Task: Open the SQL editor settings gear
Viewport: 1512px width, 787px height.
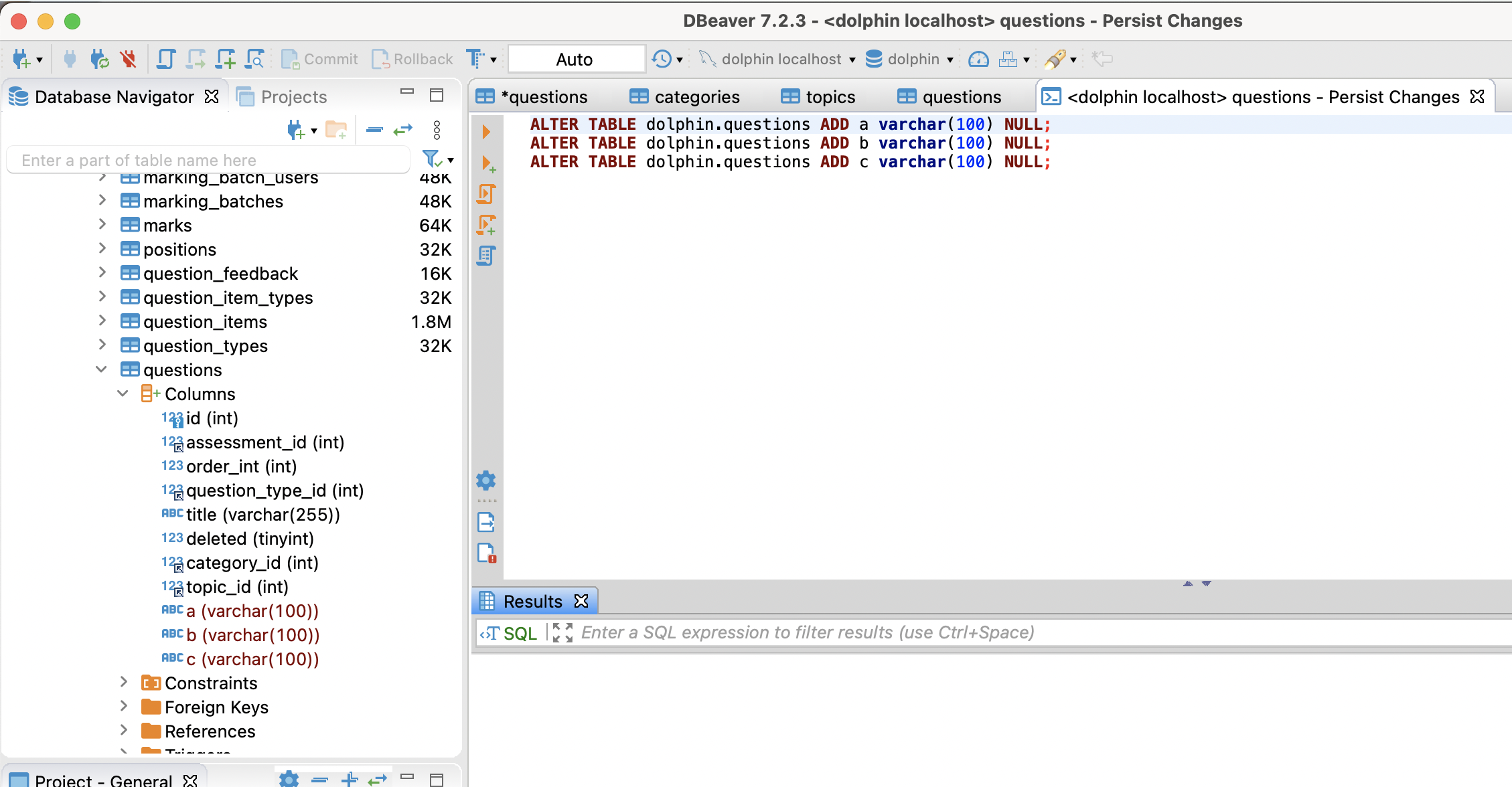Action: [485, 481]
